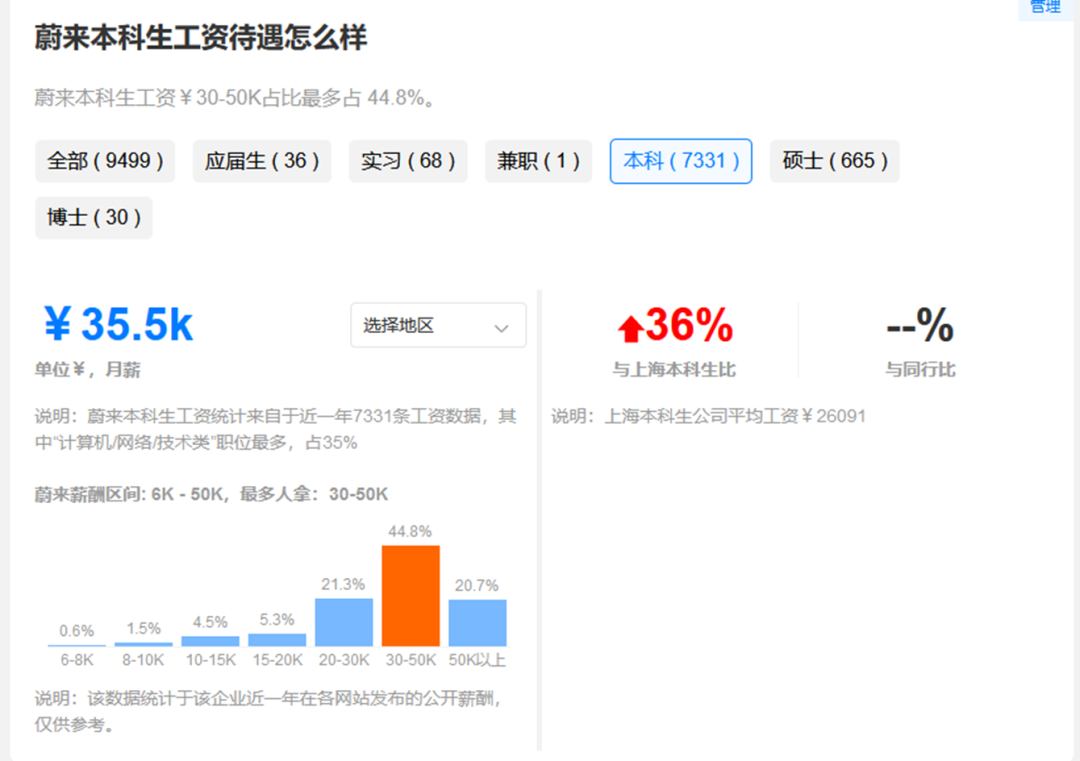Click the 44.8% label above the chart

click(410, 532)
